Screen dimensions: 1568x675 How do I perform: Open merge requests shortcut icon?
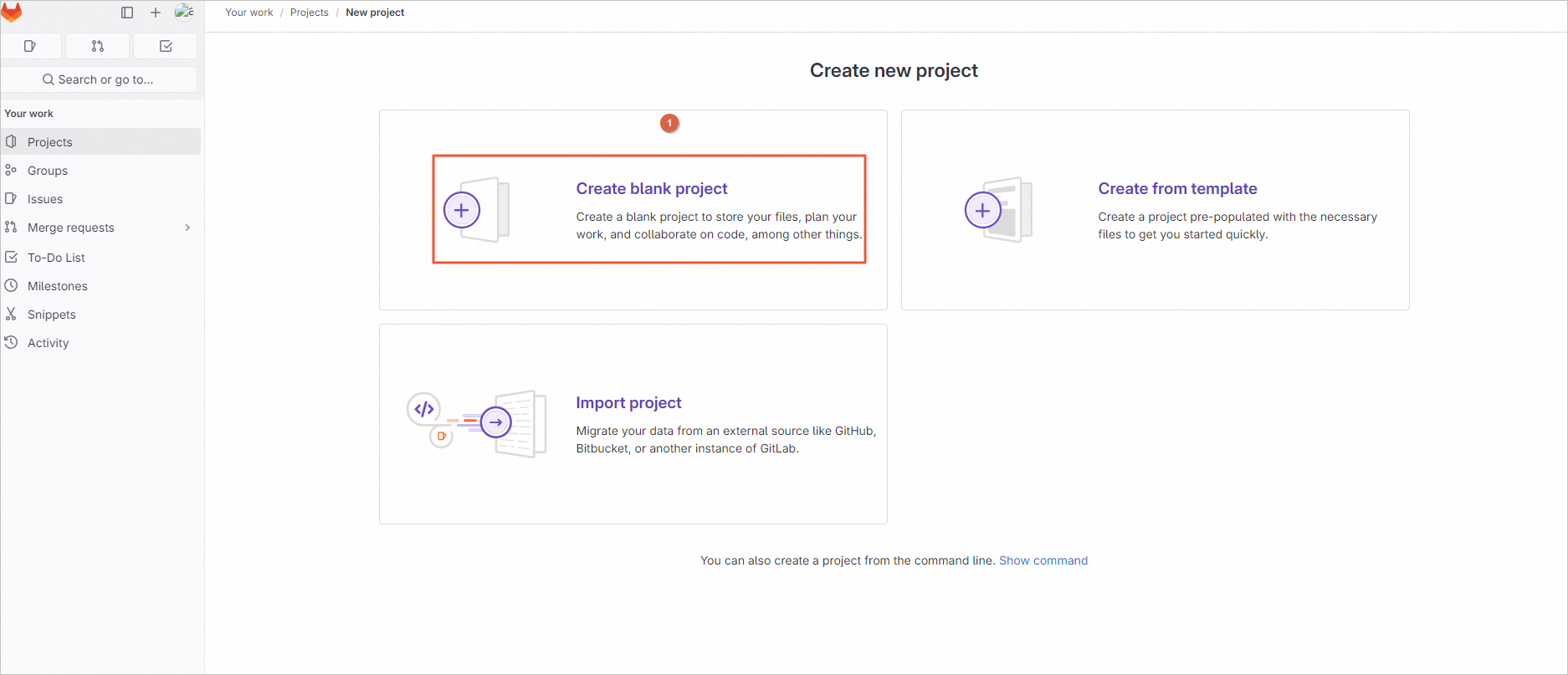tap(98, 46)
